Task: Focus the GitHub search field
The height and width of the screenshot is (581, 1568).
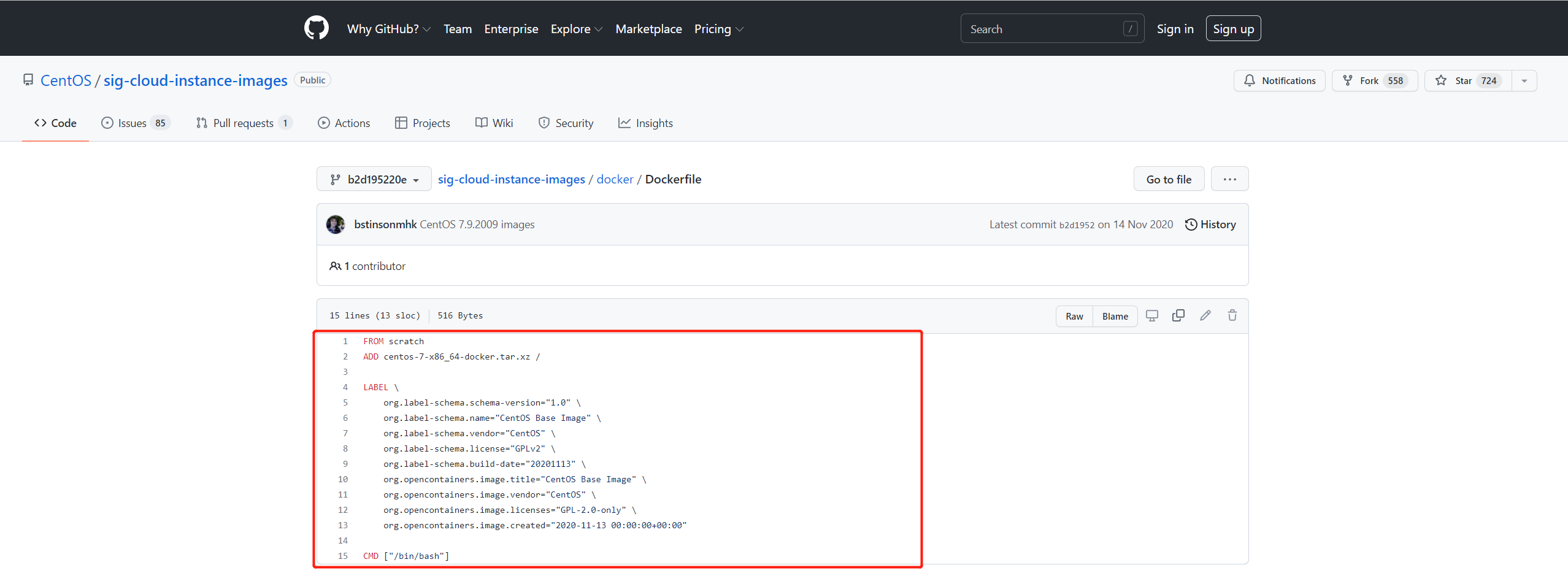Action: (1052, 29)
